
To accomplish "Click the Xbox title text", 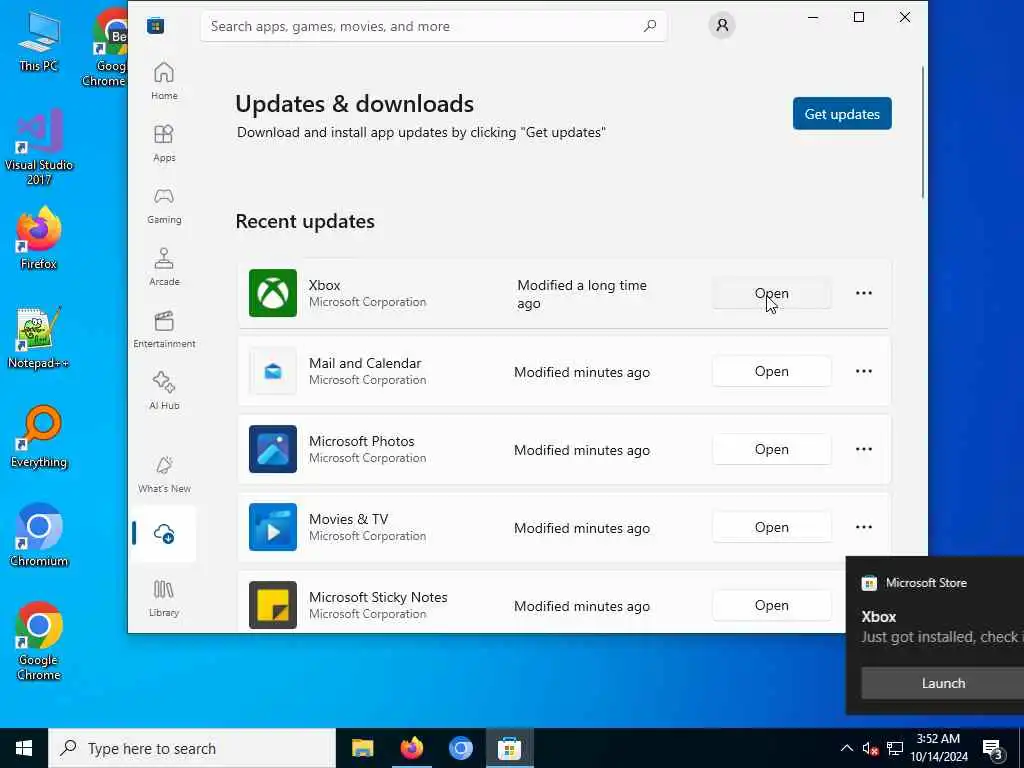I will click(325, 285).
